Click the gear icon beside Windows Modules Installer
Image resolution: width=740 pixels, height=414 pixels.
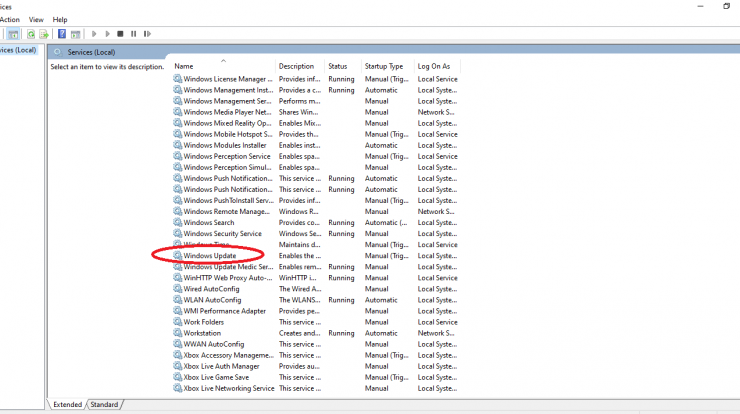tap(177, 145)
